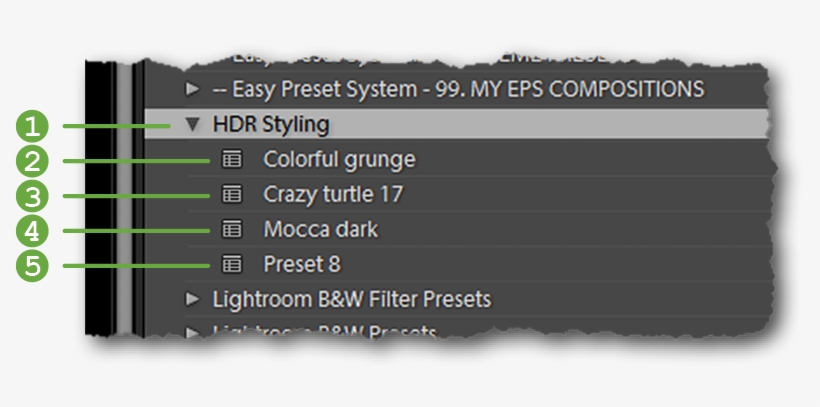The height and width of the screenshot is (407, 820).
Task: Click the green callout badge numbered 1
Action: click(x=33, y=126)
